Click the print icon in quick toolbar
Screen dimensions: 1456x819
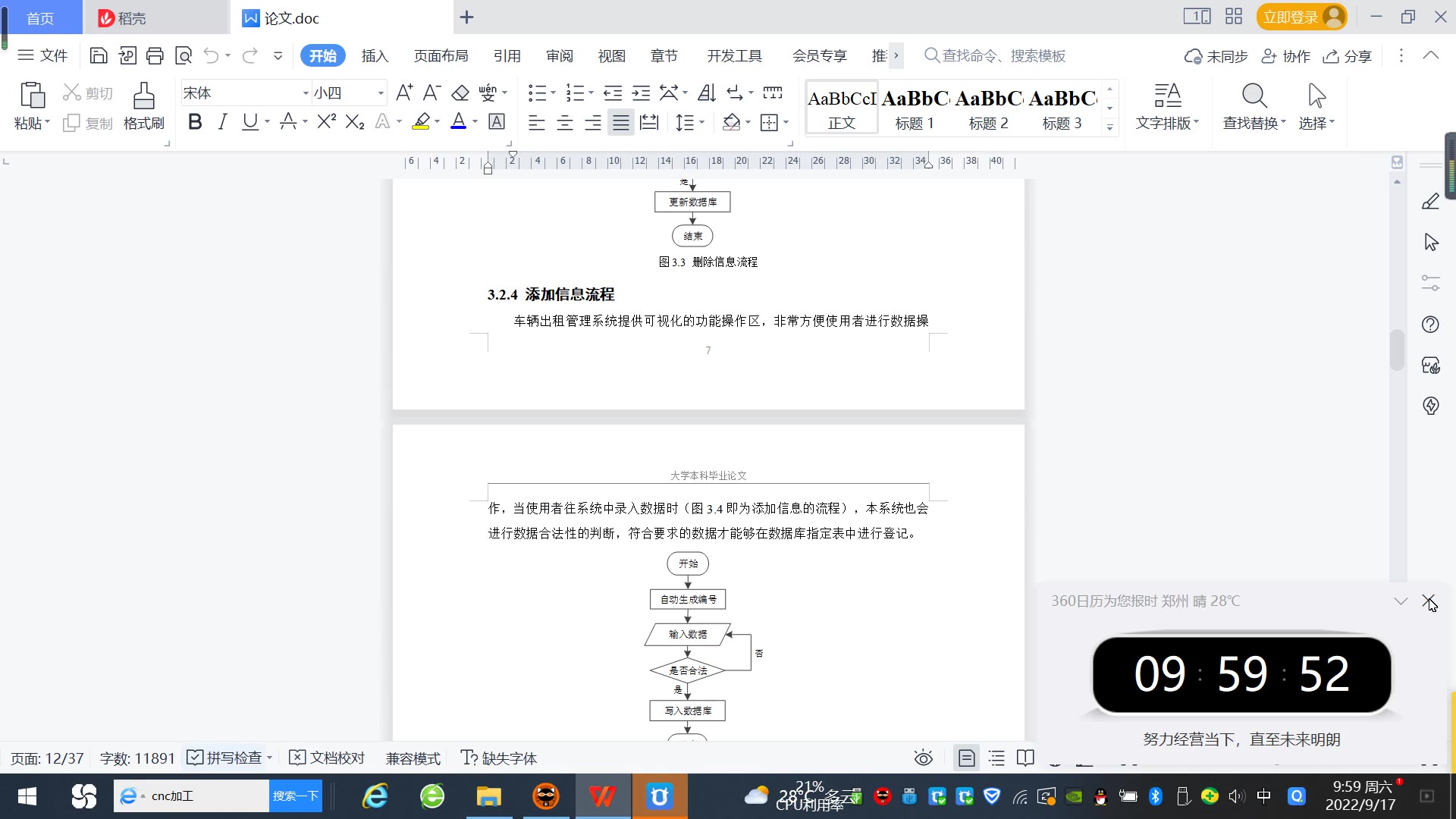155,55
